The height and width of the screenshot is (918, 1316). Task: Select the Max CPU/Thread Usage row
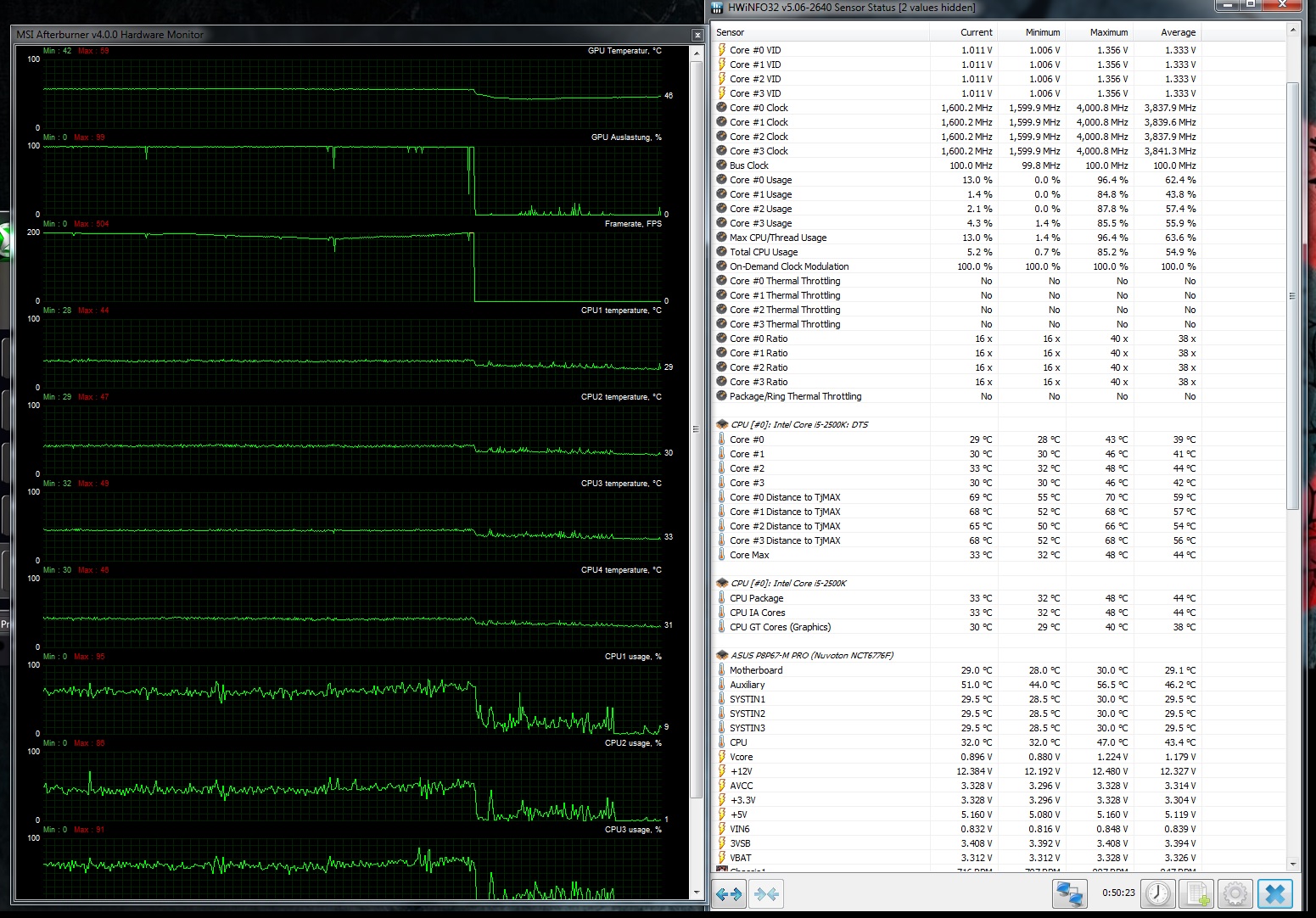(x=957, y=238)
